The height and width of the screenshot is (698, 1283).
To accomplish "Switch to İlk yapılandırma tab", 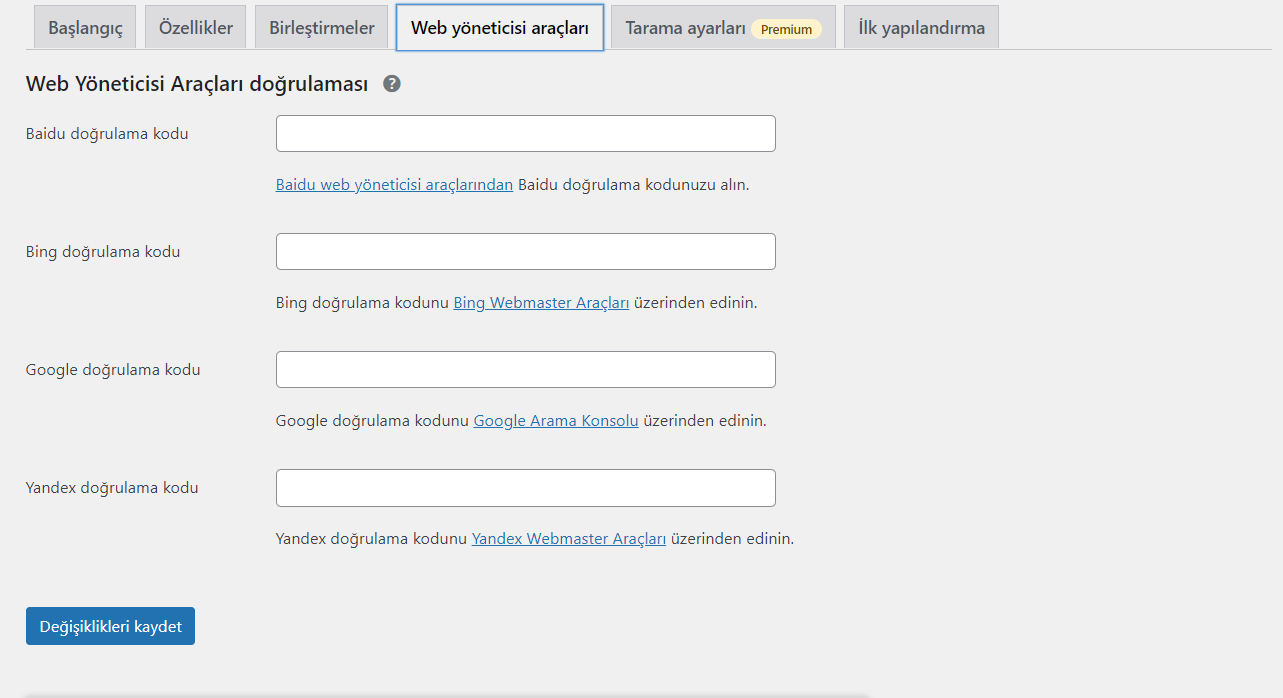I will tap(921, 28).
